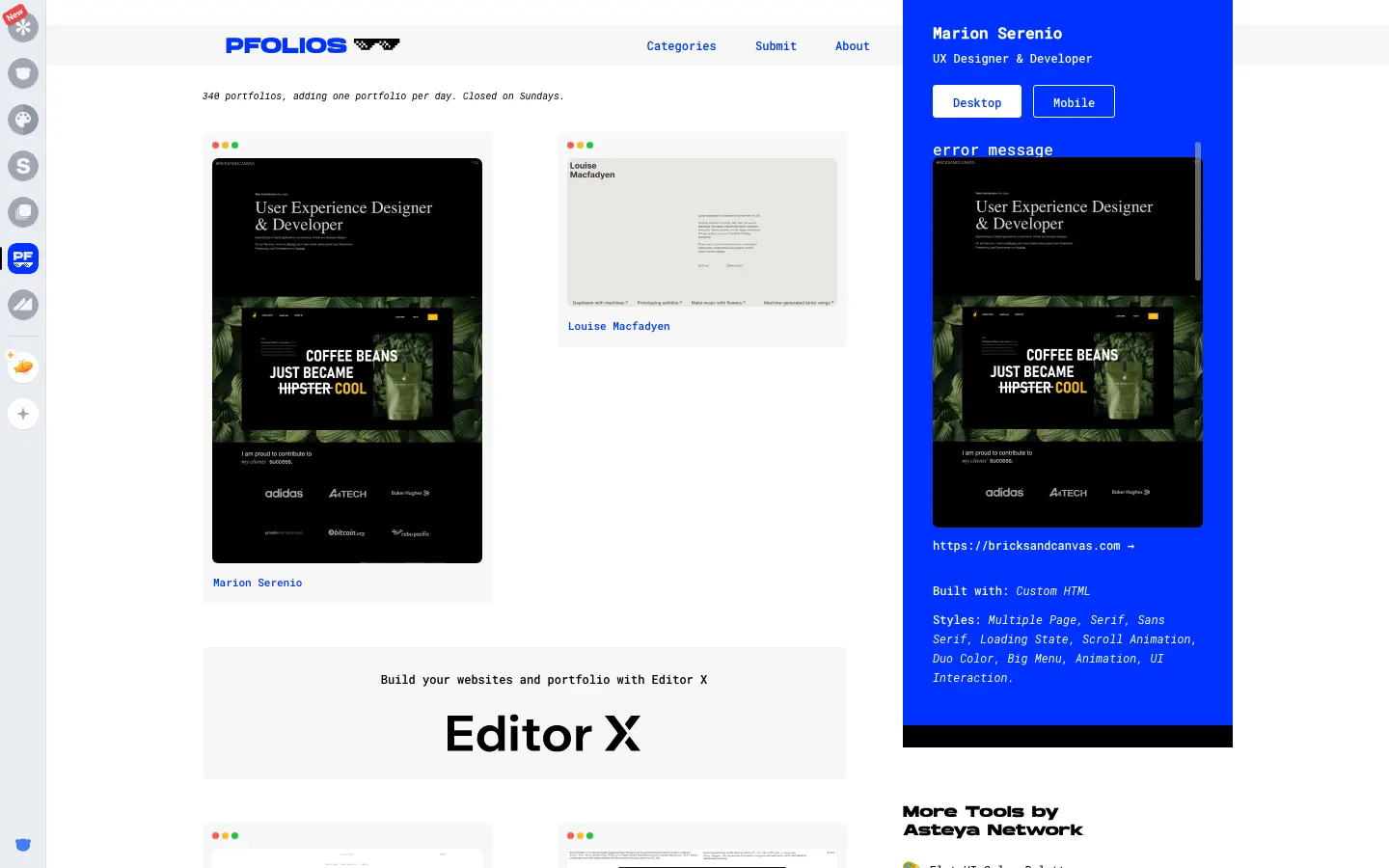Screen dimensions: 1389x868
Task: Switch to Mobile preview in blue panel
Action: (x=1074, y=102)
